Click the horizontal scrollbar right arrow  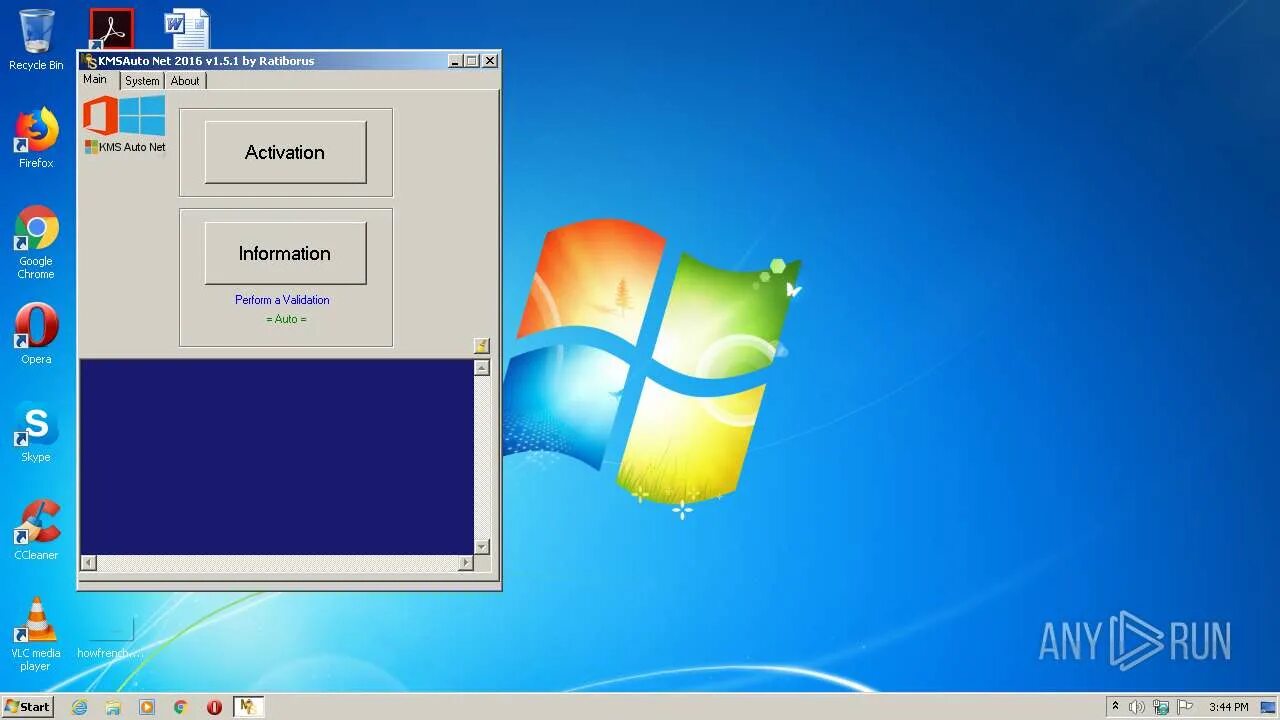465,563
